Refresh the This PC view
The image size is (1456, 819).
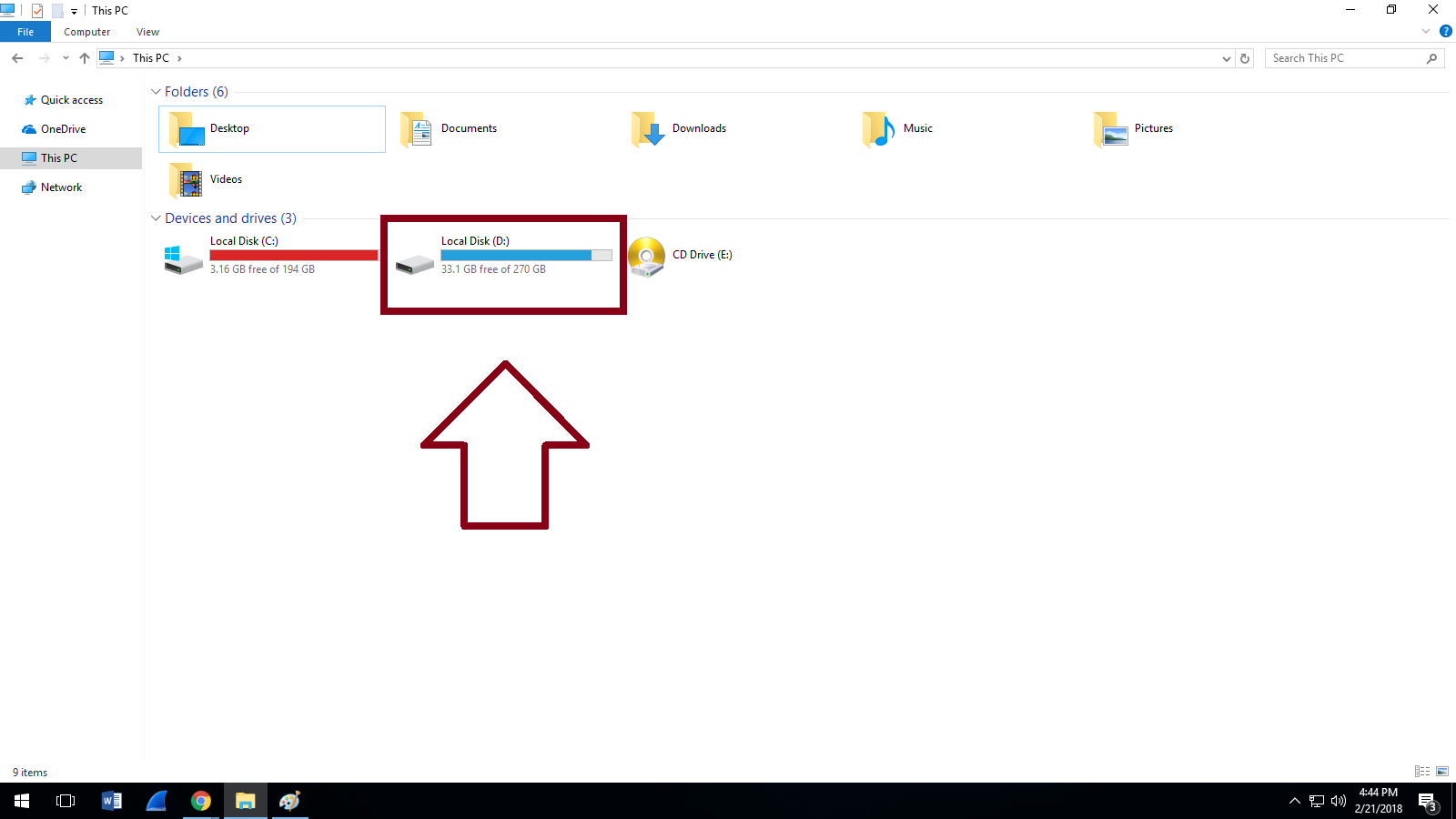pos(1245,58)
